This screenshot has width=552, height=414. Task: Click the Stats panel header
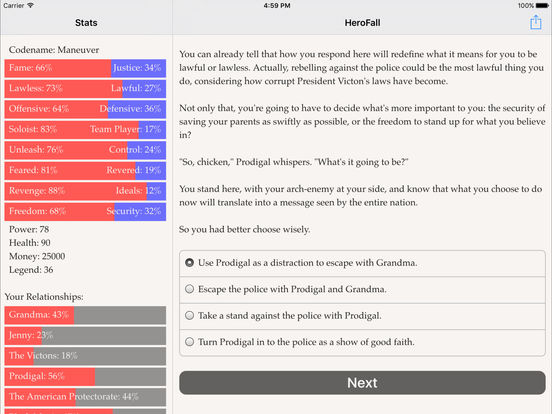86,23
